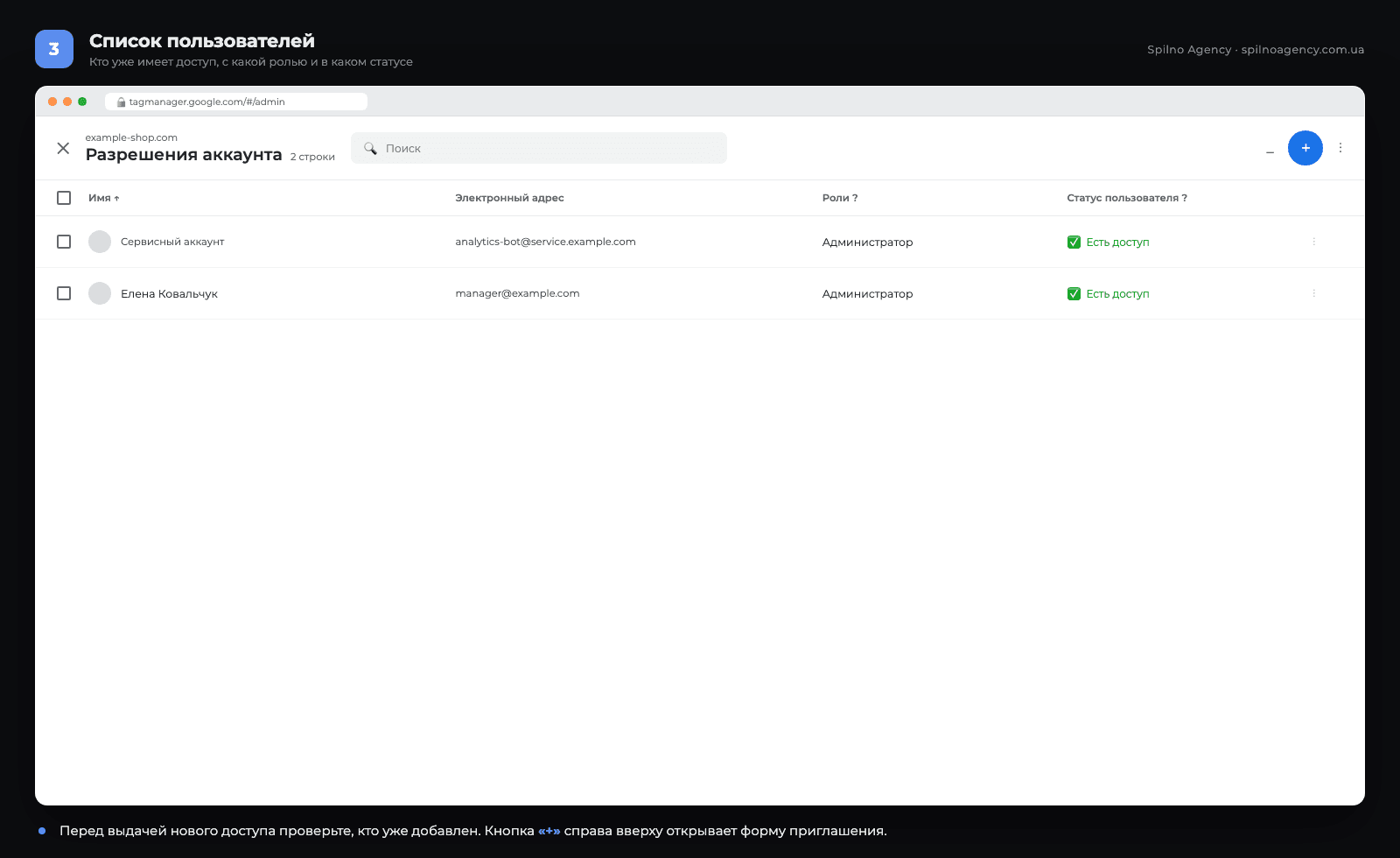Image resolution: width=1400 pixels, height=858 pixels.
Task: Click the Статус пользователя column header
Action: click(x=1127, y=198)
